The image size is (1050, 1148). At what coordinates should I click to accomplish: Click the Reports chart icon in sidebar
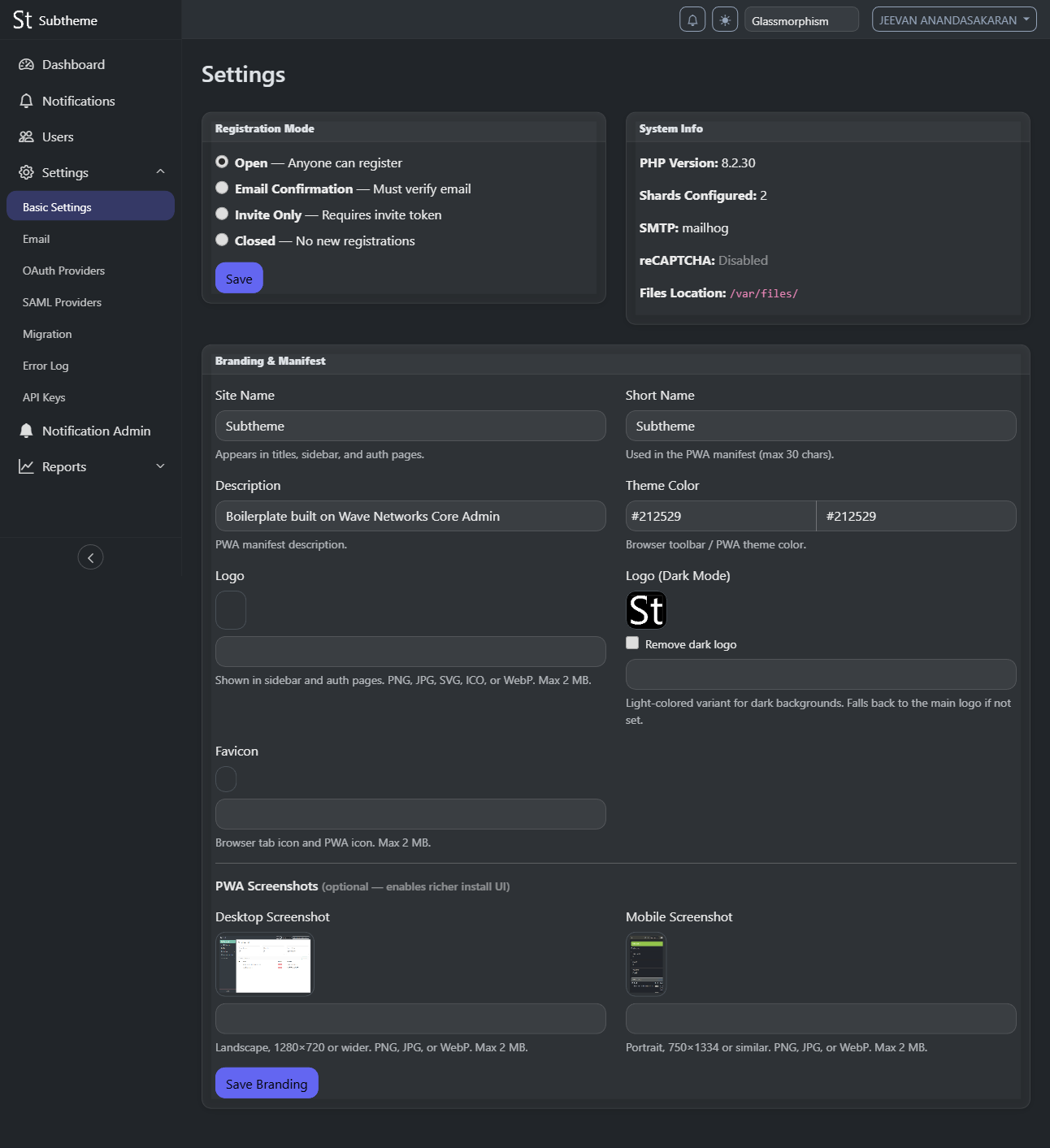[26, 466]
